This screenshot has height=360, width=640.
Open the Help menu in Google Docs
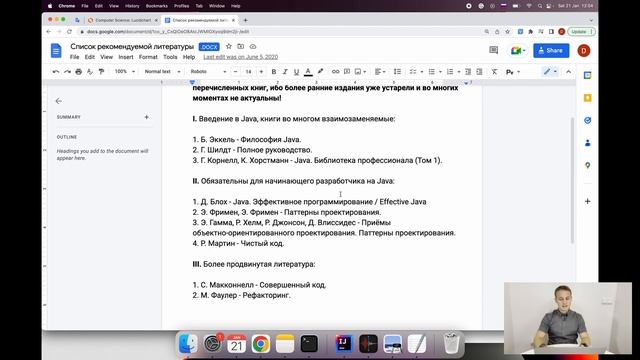coord(189,57)
